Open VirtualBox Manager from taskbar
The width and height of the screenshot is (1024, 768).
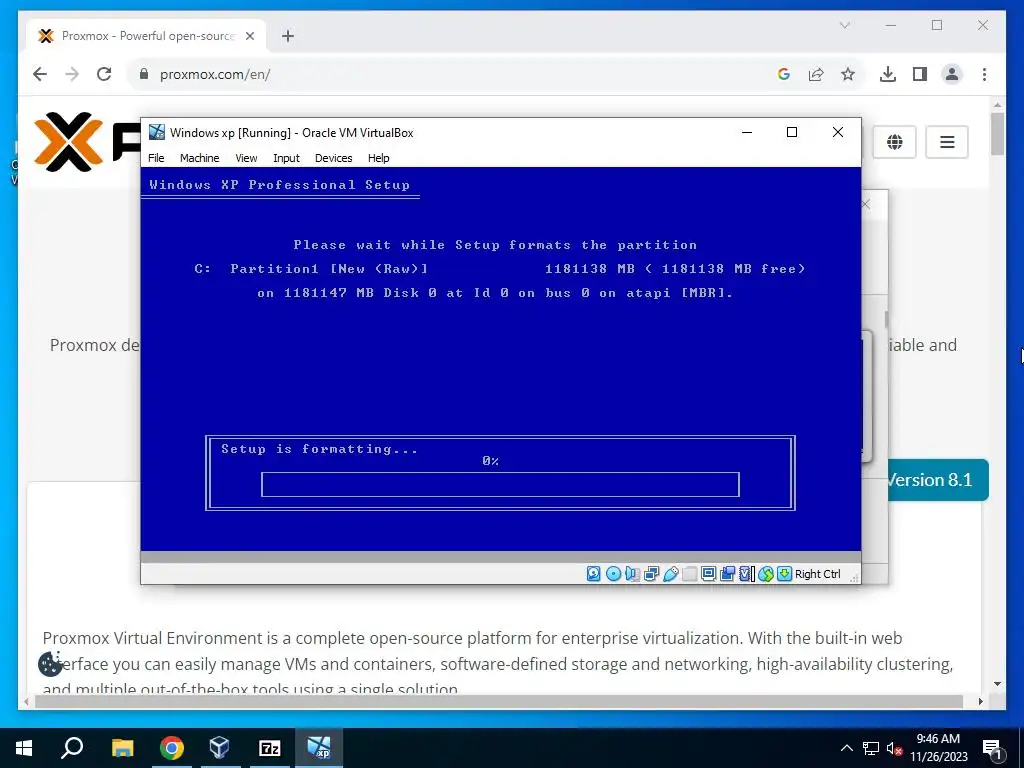pyautogui.click(x=220, y=748)
